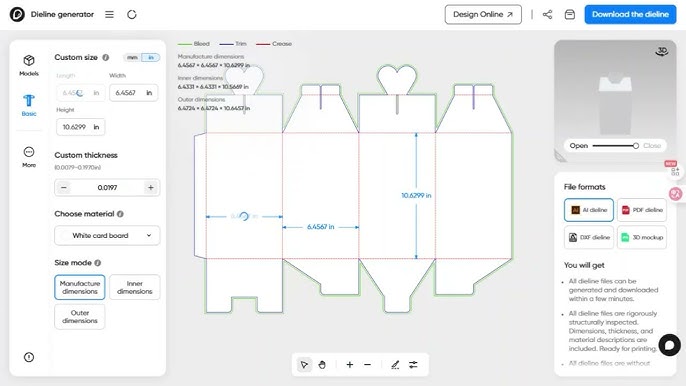Click the Open-Close slider handle

coord(636,146)
